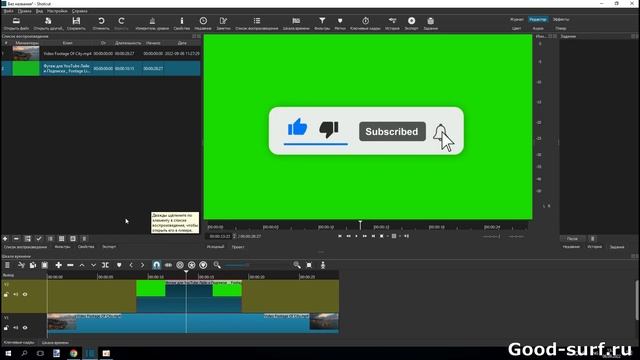Open the playlist hamburger menu
This screenshot has height=360, width=640.
(84, 239)
